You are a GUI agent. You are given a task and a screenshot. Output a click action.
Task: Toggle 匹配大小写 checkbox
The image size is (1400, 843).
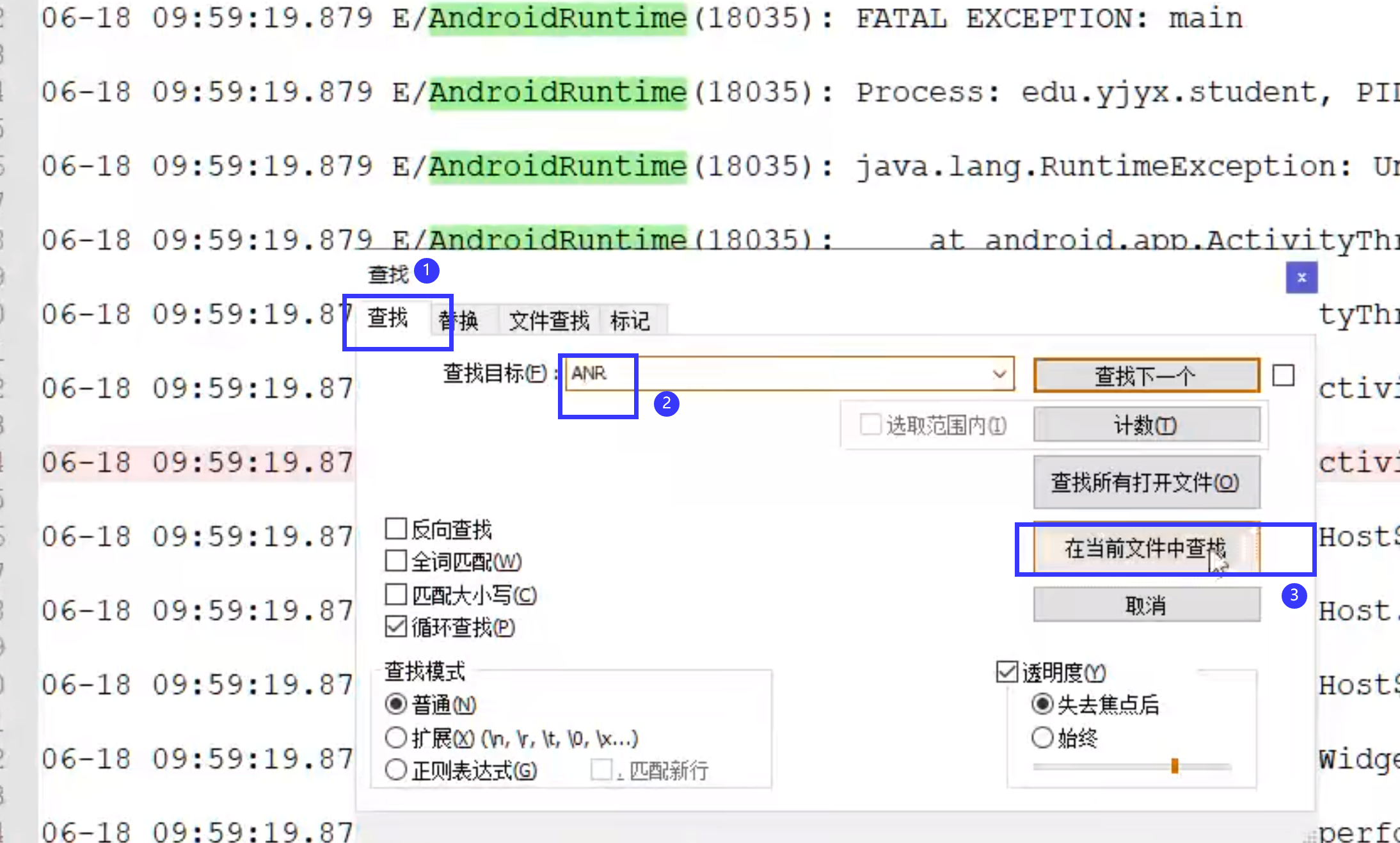396,595
